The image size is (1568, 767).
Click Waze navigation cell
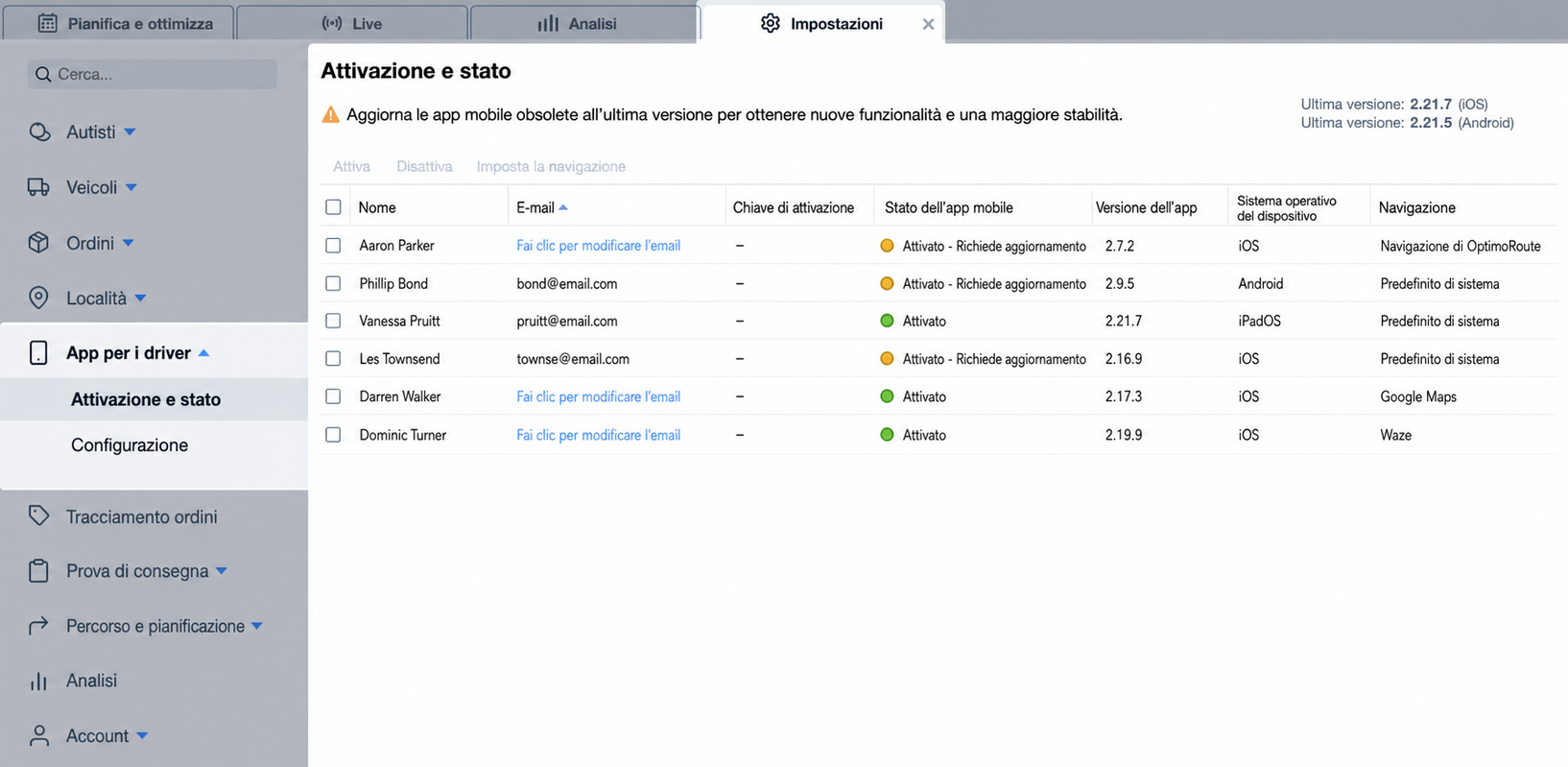pos(1396,435)
